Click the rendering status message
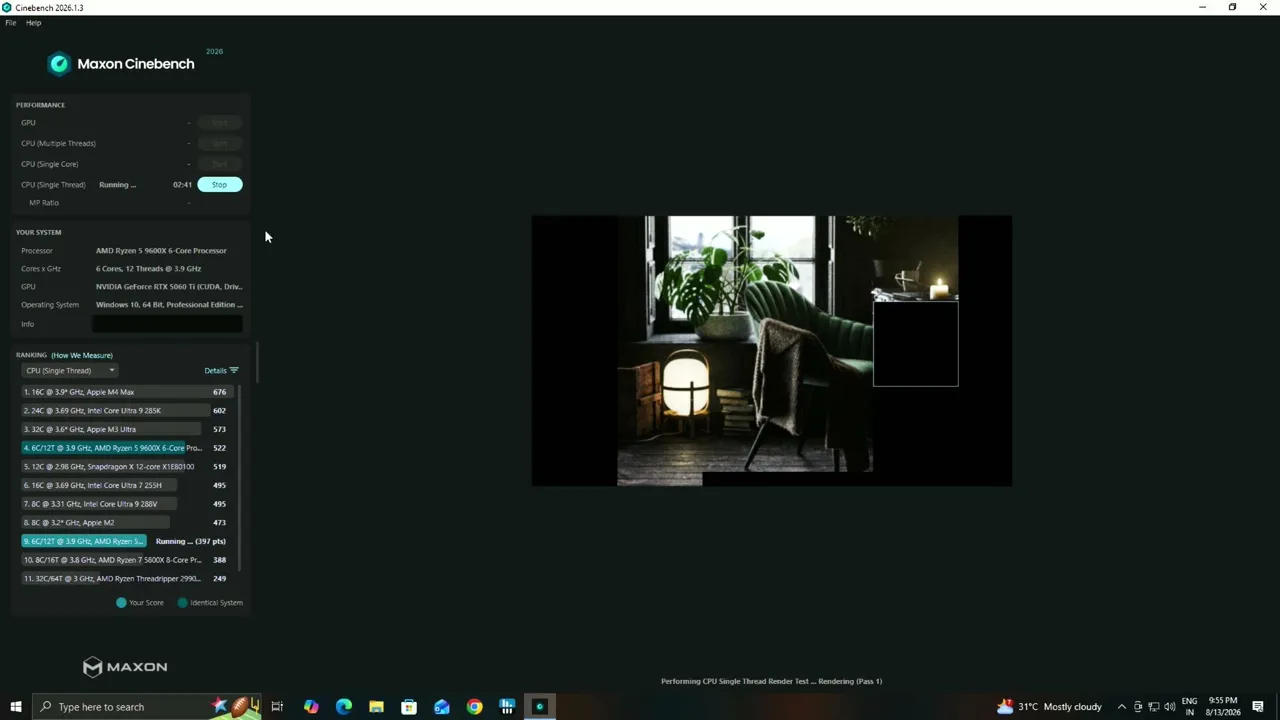Screen dimensions: 1280x720 tap(771, 682)
